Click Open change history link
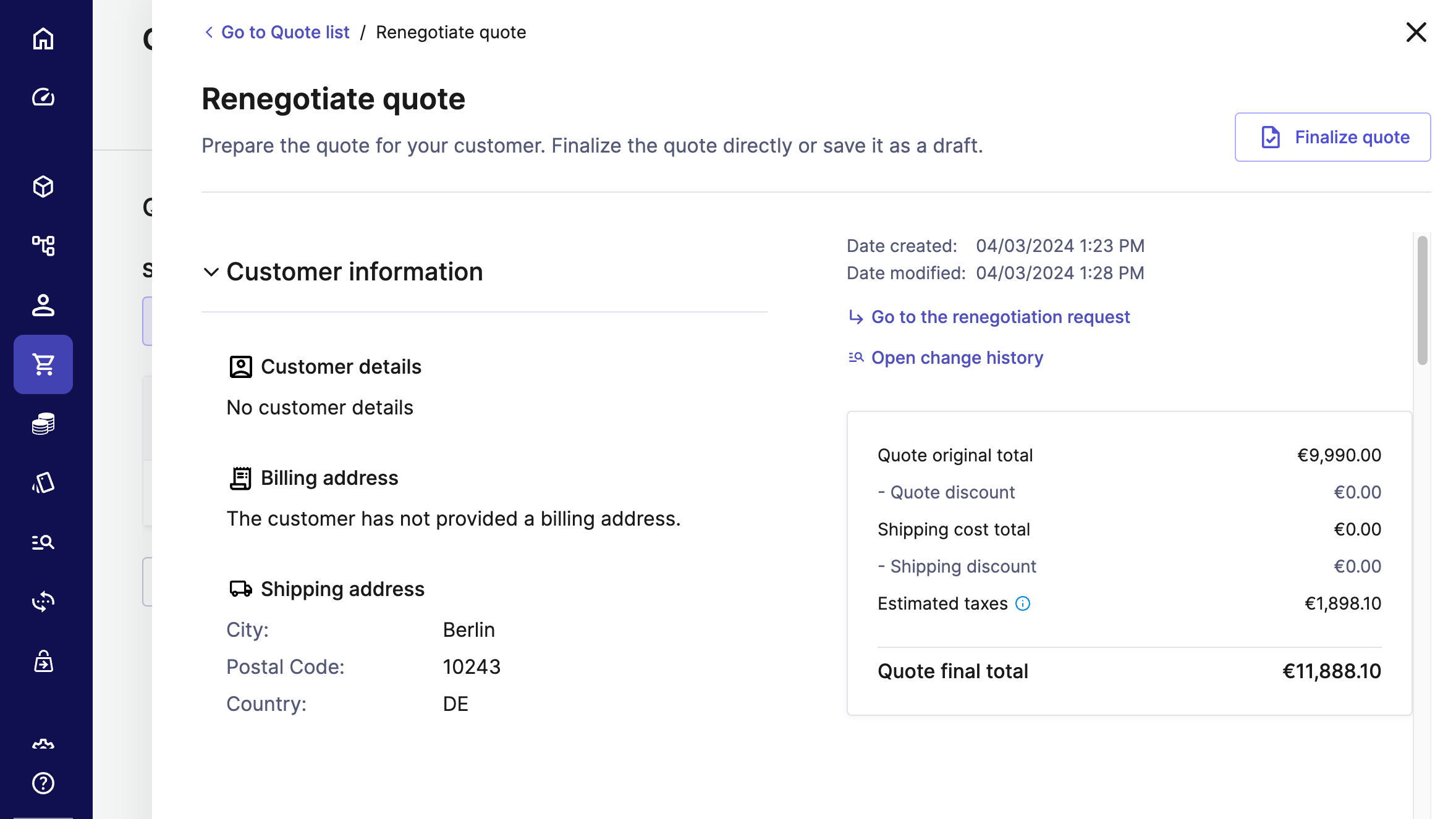Viewport: 1456px width, 819px height. tap(957, 358)
